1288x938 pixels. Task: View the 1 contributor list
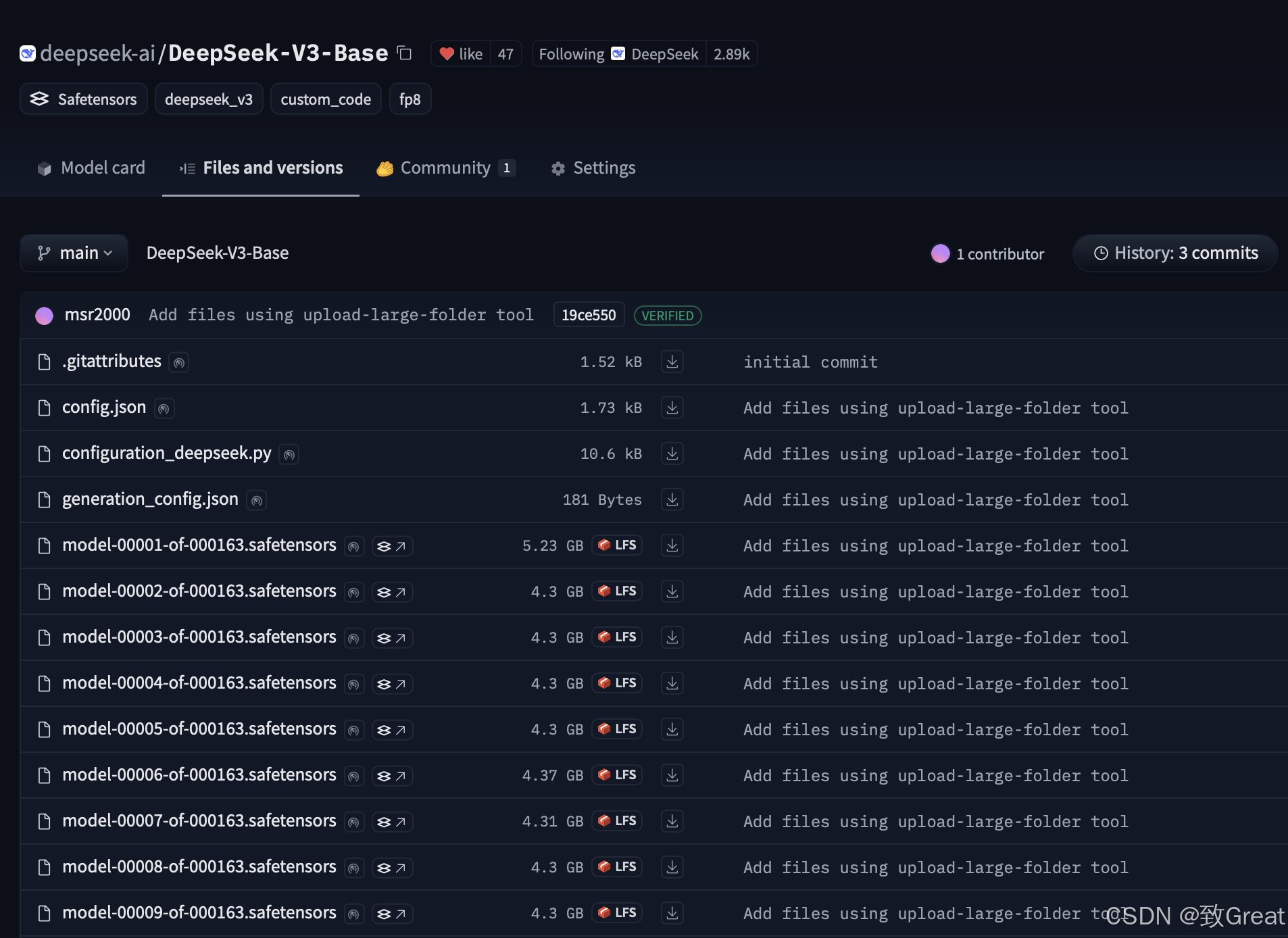pos(987,253)
